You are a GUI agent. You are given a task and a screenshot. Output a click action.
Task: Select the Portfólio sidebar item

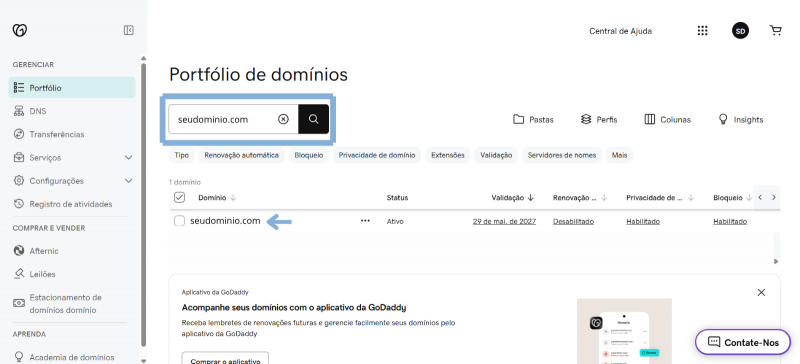point(72,88)
